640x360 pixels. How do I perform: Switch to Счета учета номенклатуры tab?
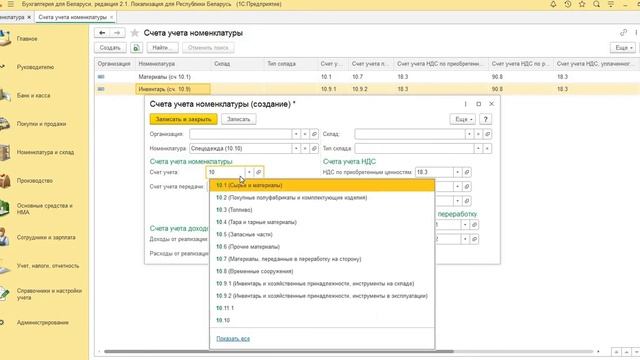[72, 17]
